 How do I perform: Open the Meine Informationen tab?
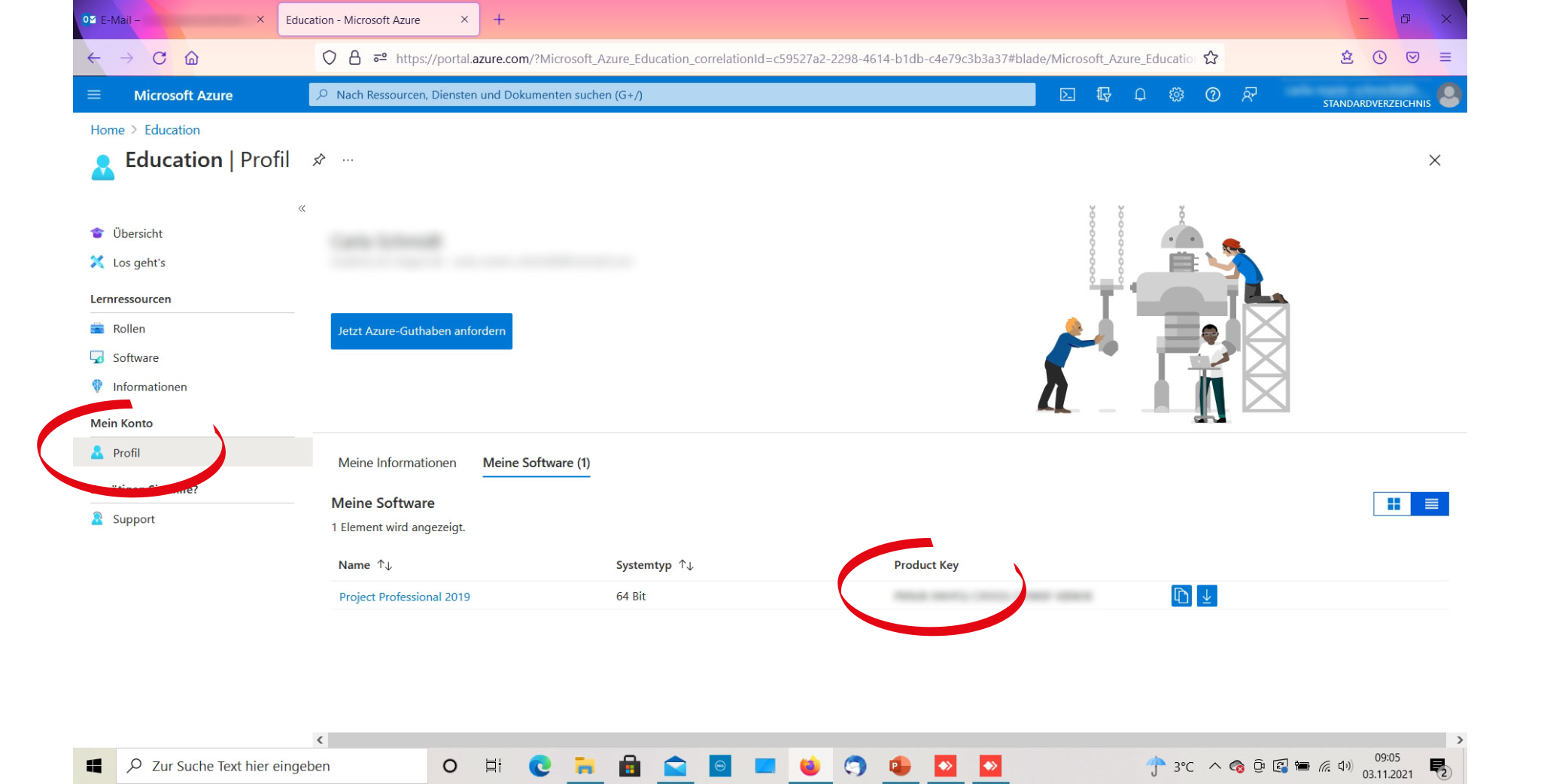(x=397, y=463)
